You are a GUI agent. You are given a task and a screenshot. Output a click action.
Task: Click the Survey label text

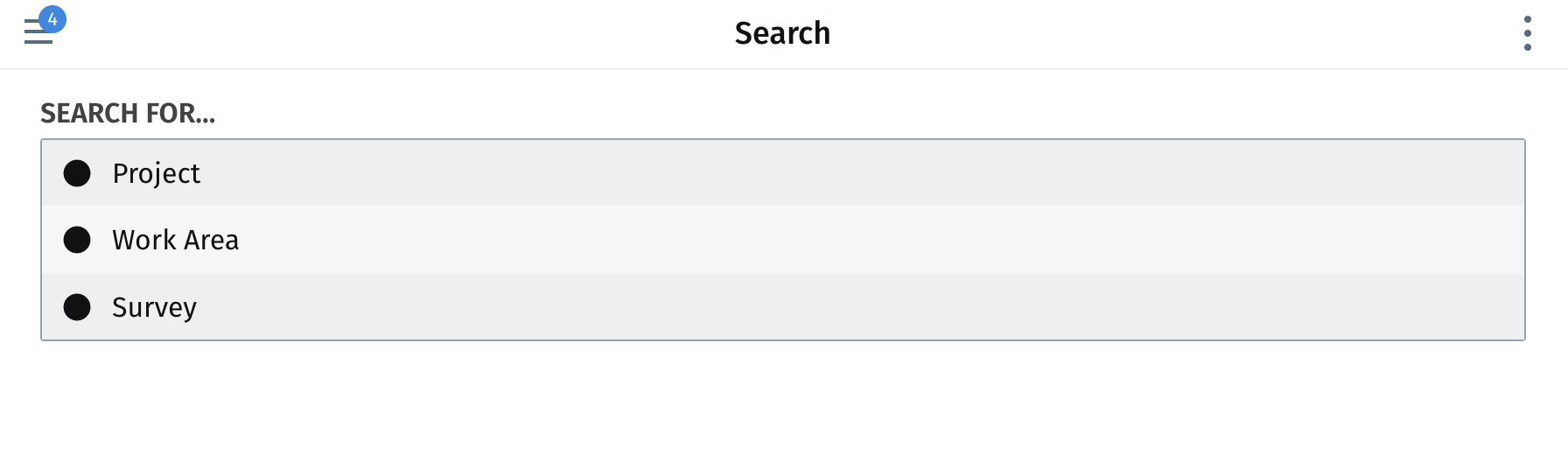click(x=154, y=307)
